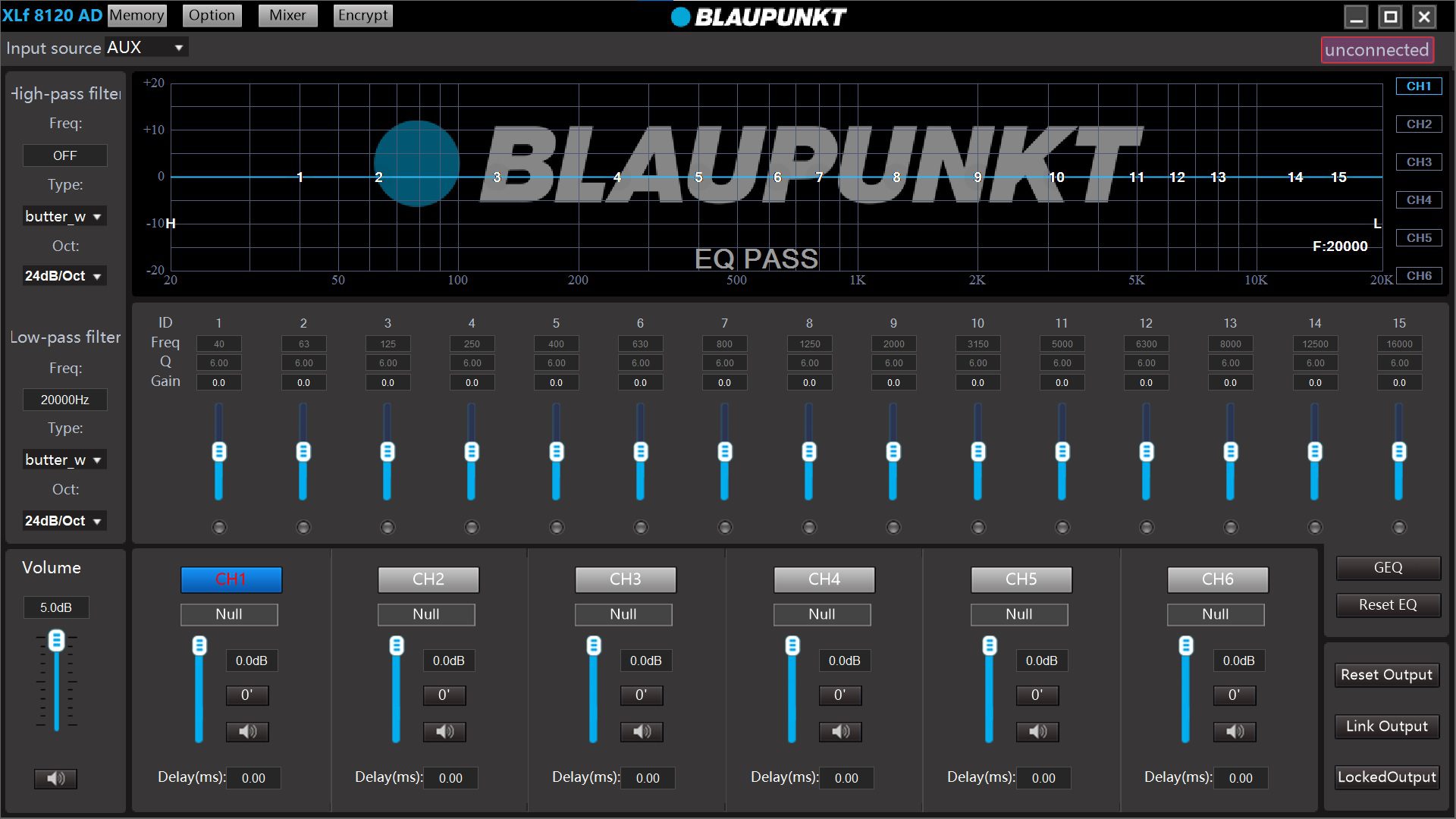Mute CH1 output speaker icon
Image resolution: width=1456 pixels, height=819 pixels.
(x=247, y=732)
